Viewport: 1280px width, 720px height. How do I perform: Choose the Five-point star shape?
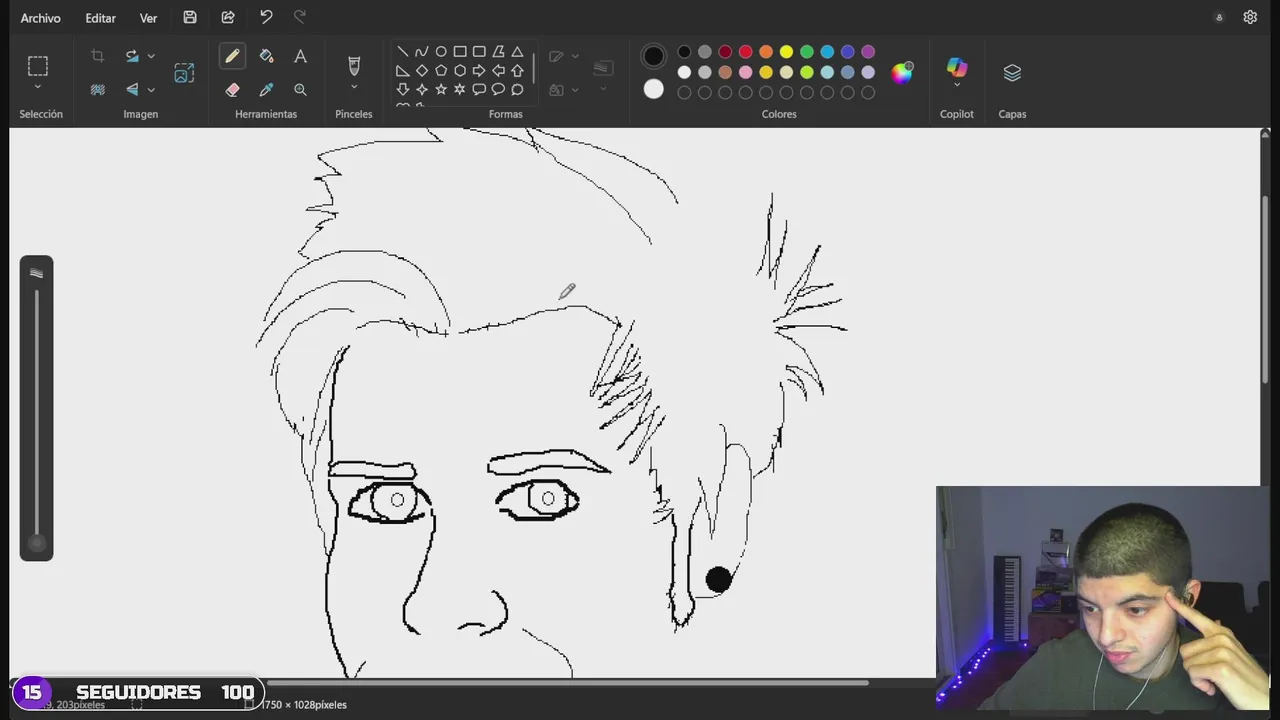pos(440,90)
